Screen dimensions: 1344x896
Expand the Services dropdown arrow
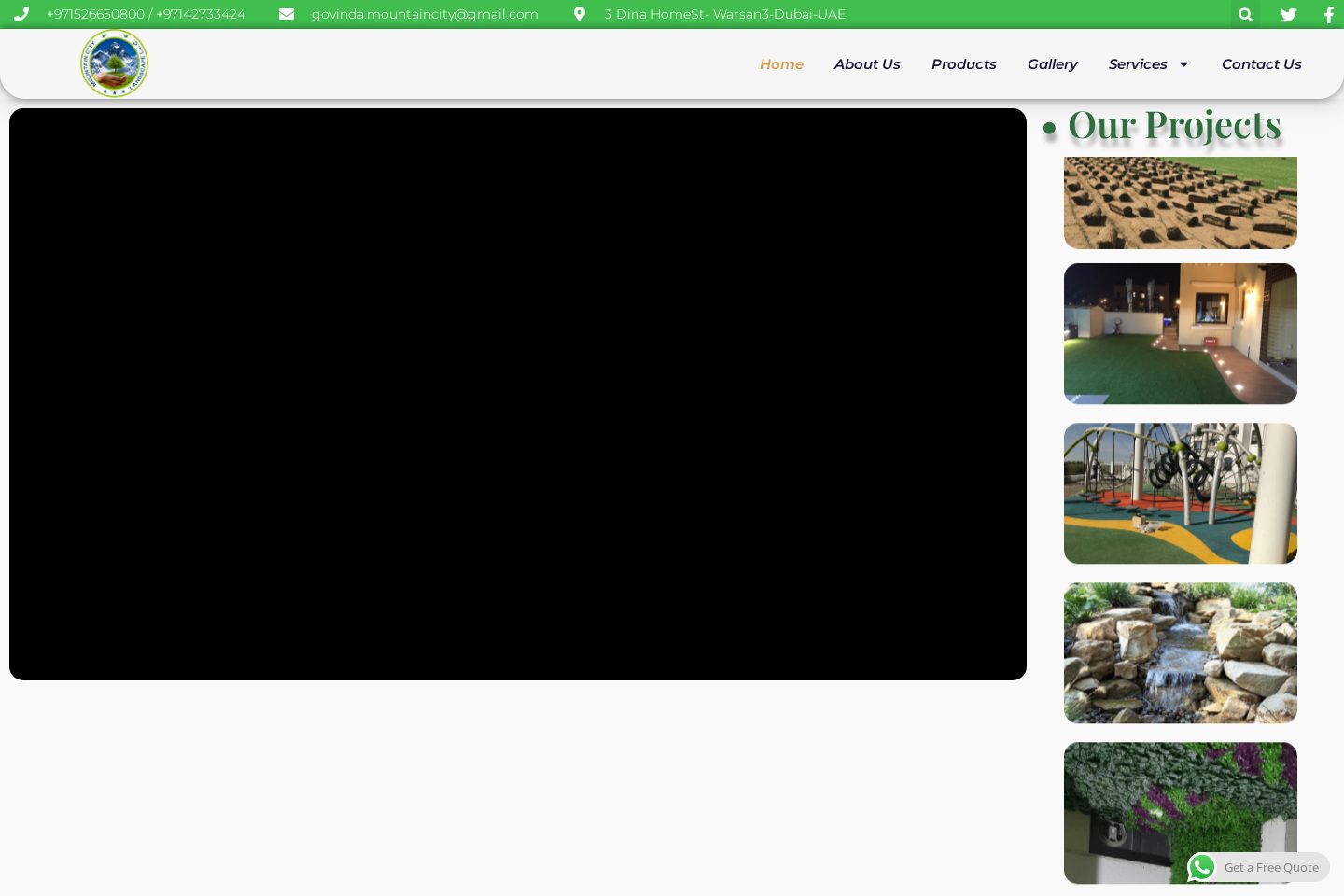tap(1183, 64)
